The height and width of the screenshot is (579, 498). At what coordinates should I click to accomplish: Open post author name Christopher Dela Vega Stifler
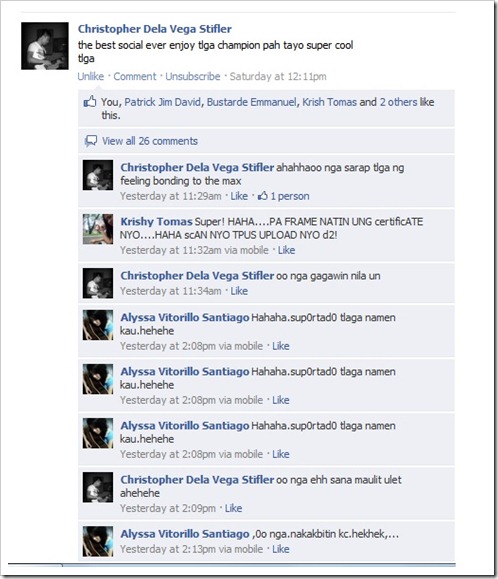tap(155, 29)
